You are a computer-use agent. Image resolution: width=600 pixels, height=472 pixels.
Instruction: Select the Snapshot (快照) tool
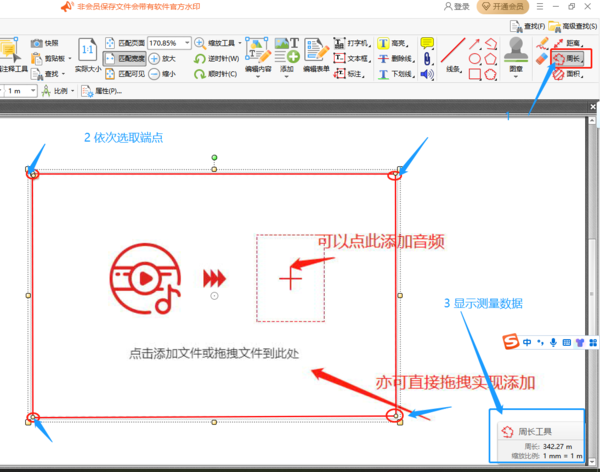point(44,43)
